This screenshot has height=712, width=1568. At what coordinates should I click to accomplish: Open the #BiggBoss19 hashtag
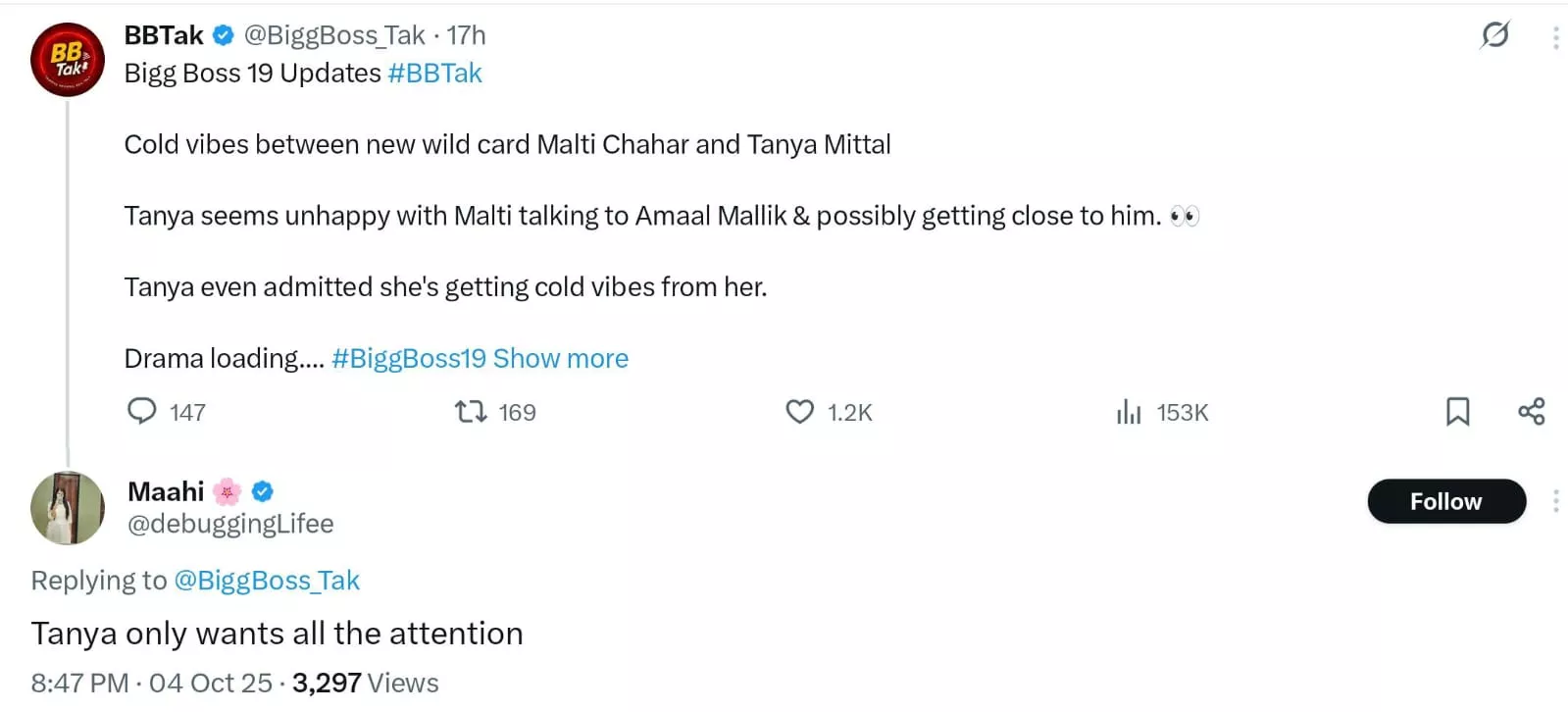pos(408,359)
